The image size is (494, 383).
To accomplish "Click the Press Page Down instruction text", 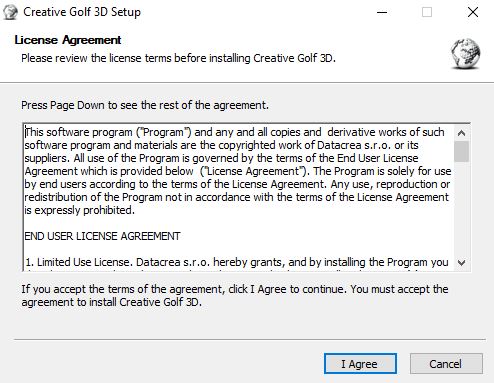I will 145,105.
